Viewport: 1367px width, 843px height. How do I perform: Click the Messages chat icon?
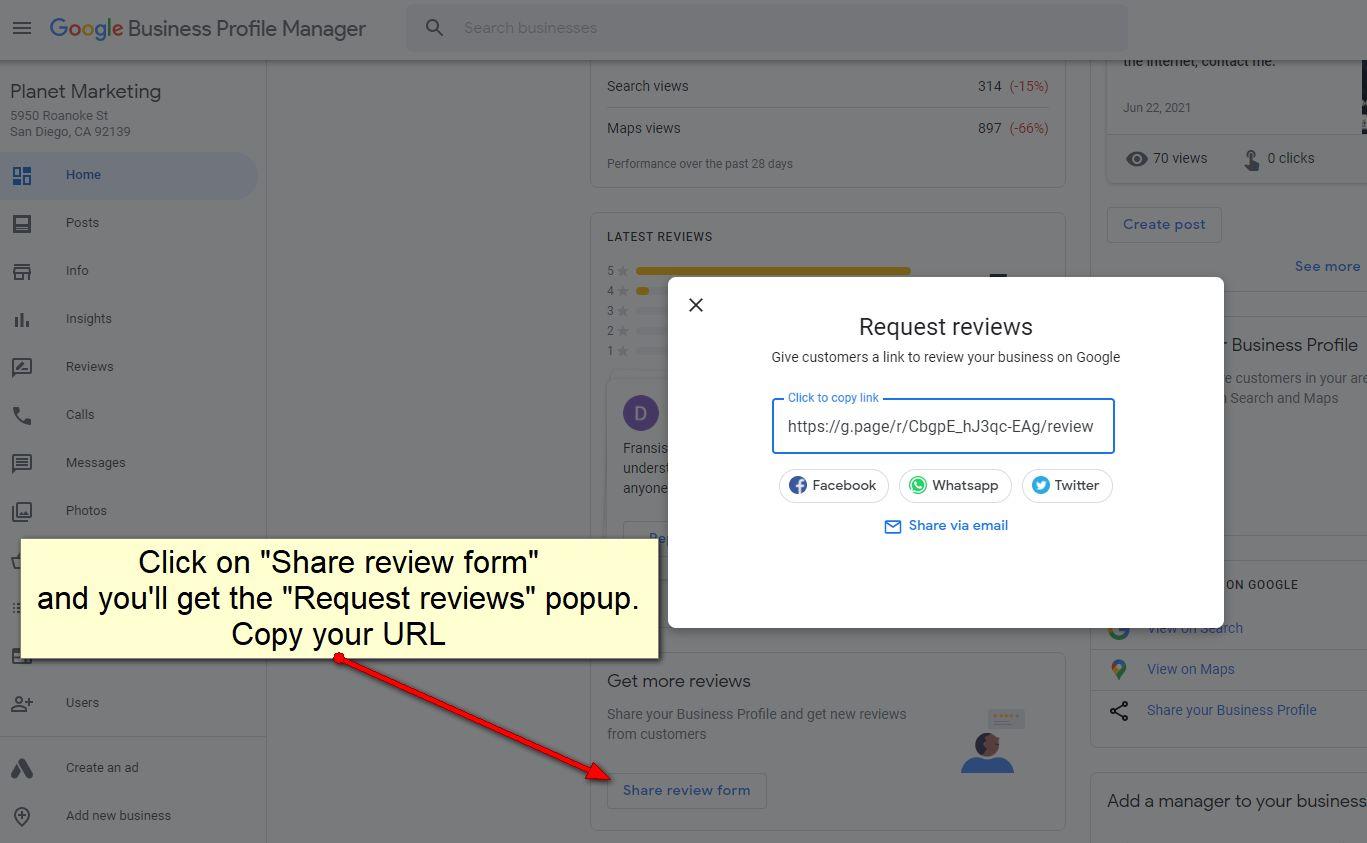tap(22, 463)
